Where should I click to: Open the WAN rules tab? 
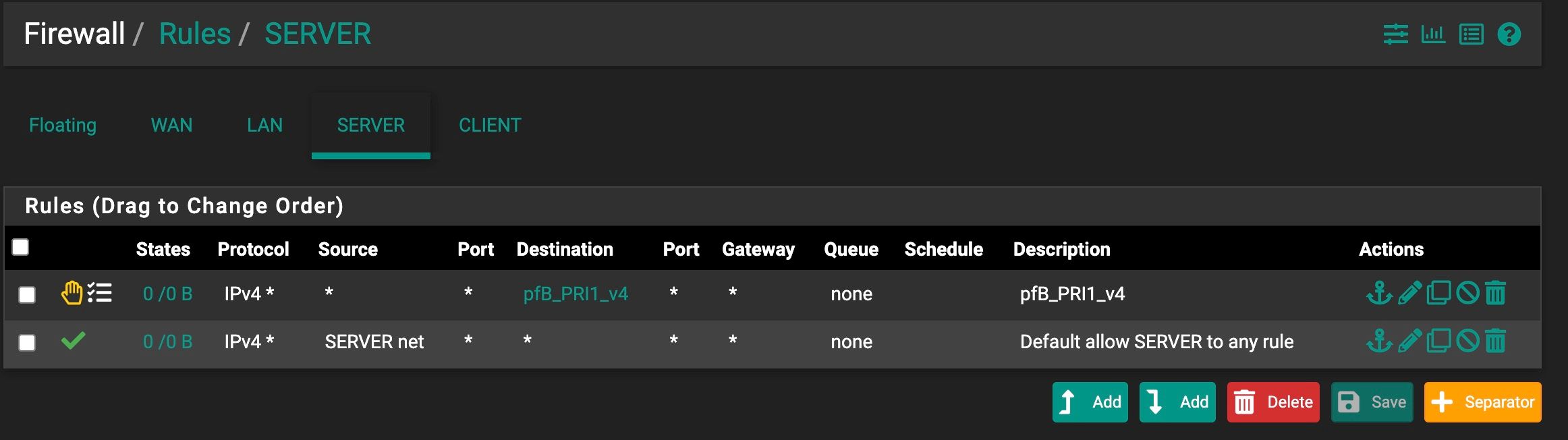(x=171, y=125)
